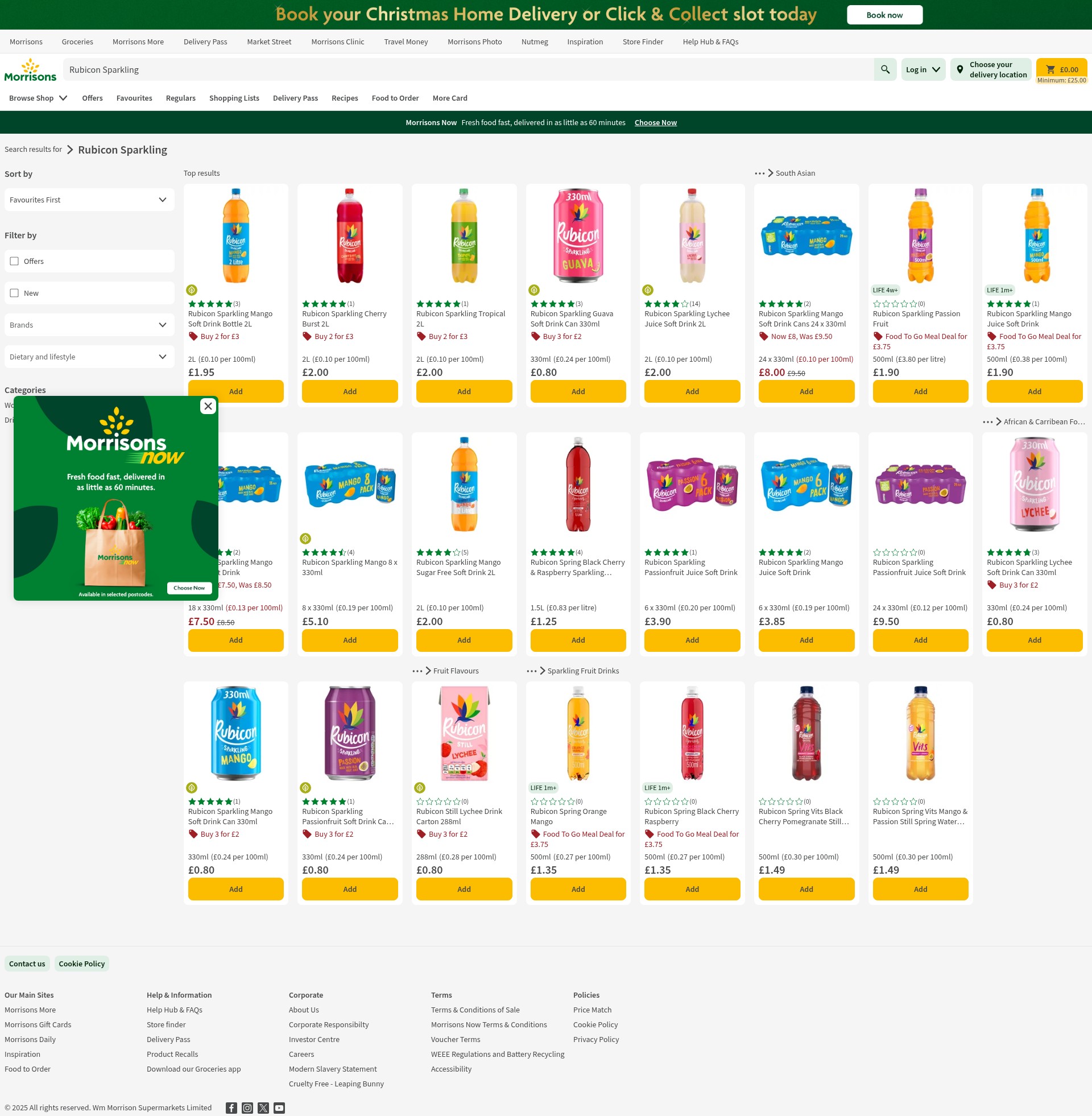1092x1116 pixels.
Task: Open the basket trolley icon
Action: coord(1050,69)
